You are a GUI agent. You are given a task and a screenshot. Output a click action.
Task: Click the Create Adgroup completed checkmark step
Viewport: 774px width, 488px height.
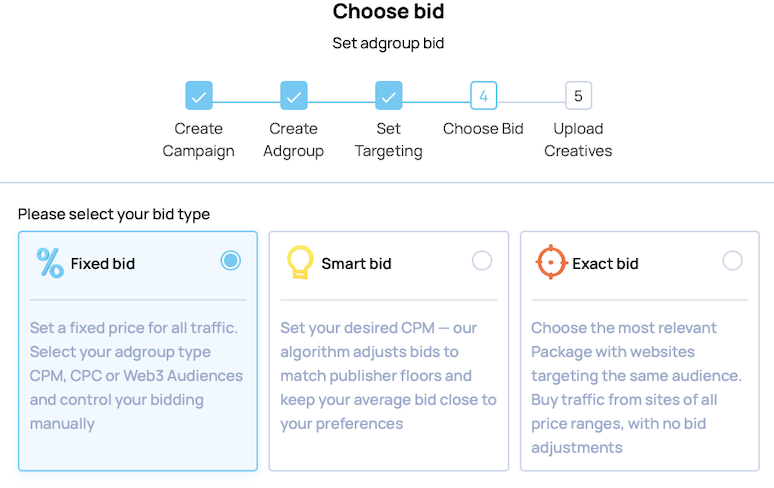[x=293, y=96]
